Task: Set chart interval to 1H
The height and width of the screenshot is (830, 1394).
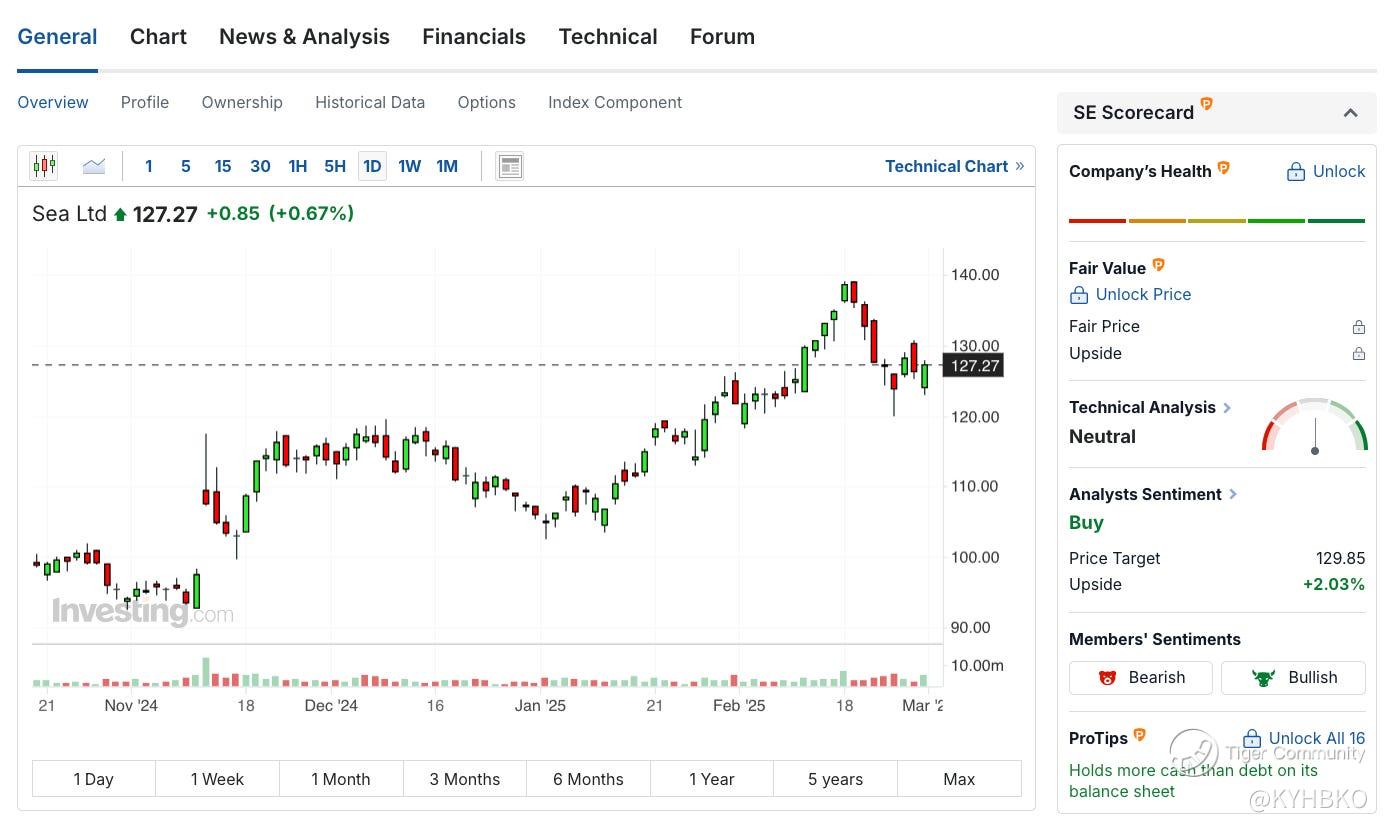Action: point(298,166)
